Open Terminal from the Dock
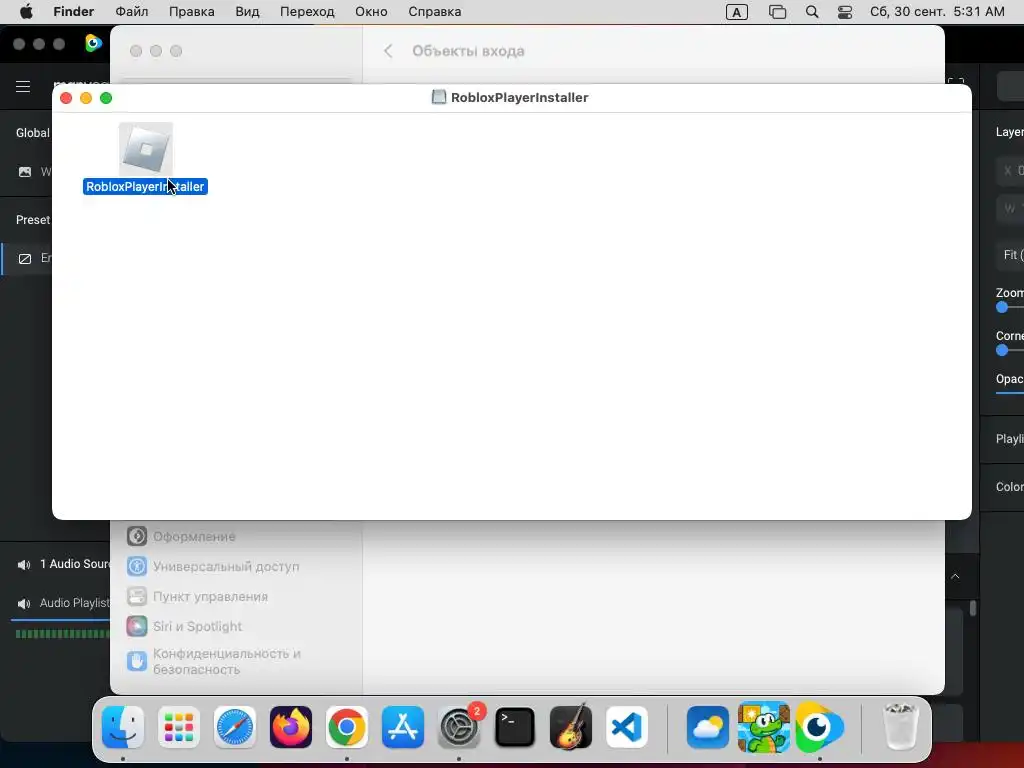Screen dimensions: 1024x768 515,727
